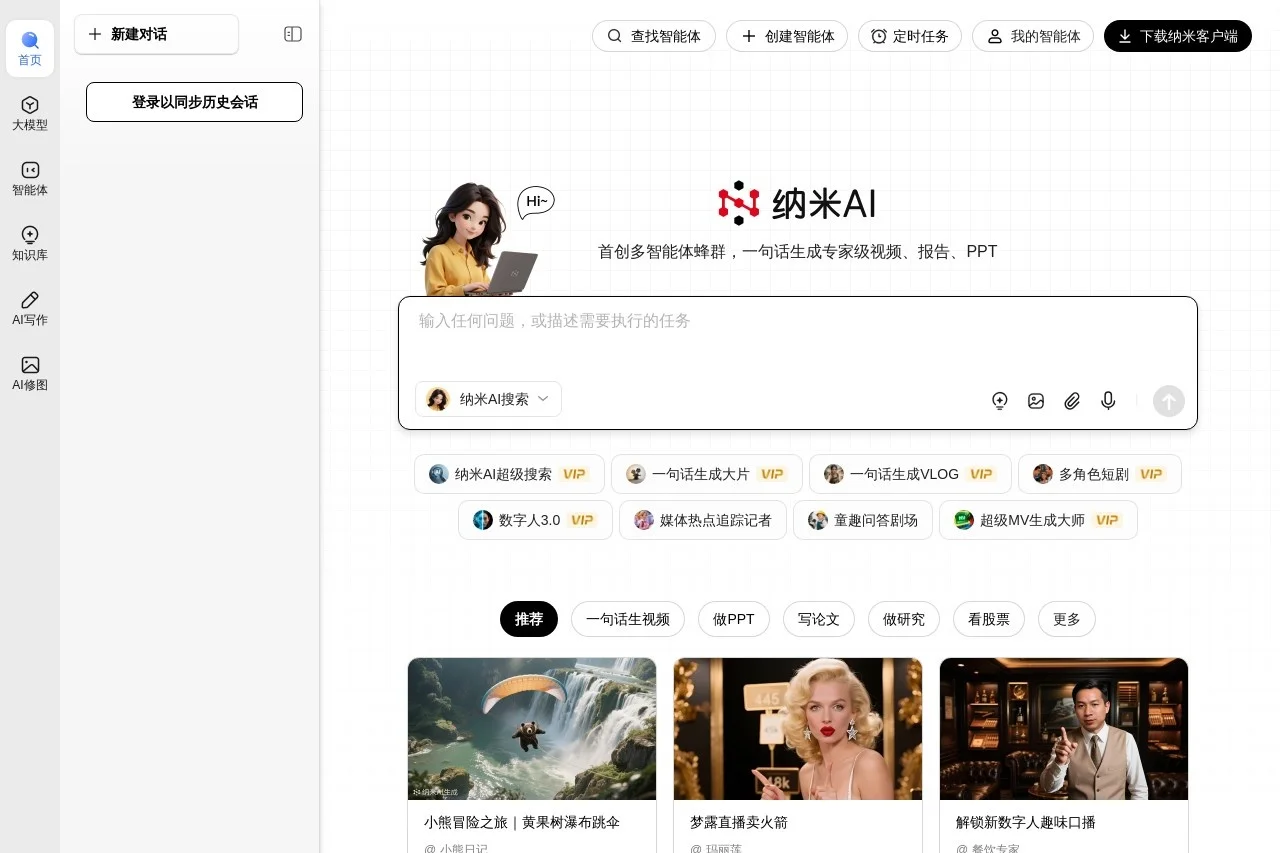Switch to the 看股票 tab

coord(988,619)
